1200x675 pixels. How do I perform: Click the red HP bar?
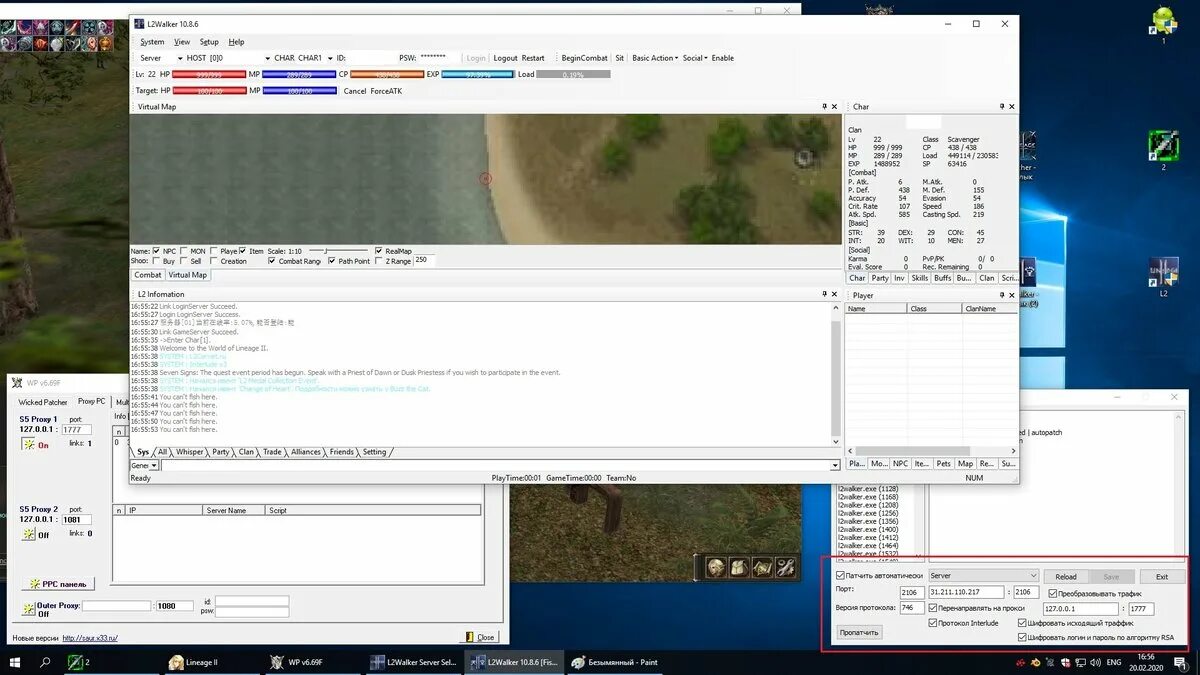point(210,74)
